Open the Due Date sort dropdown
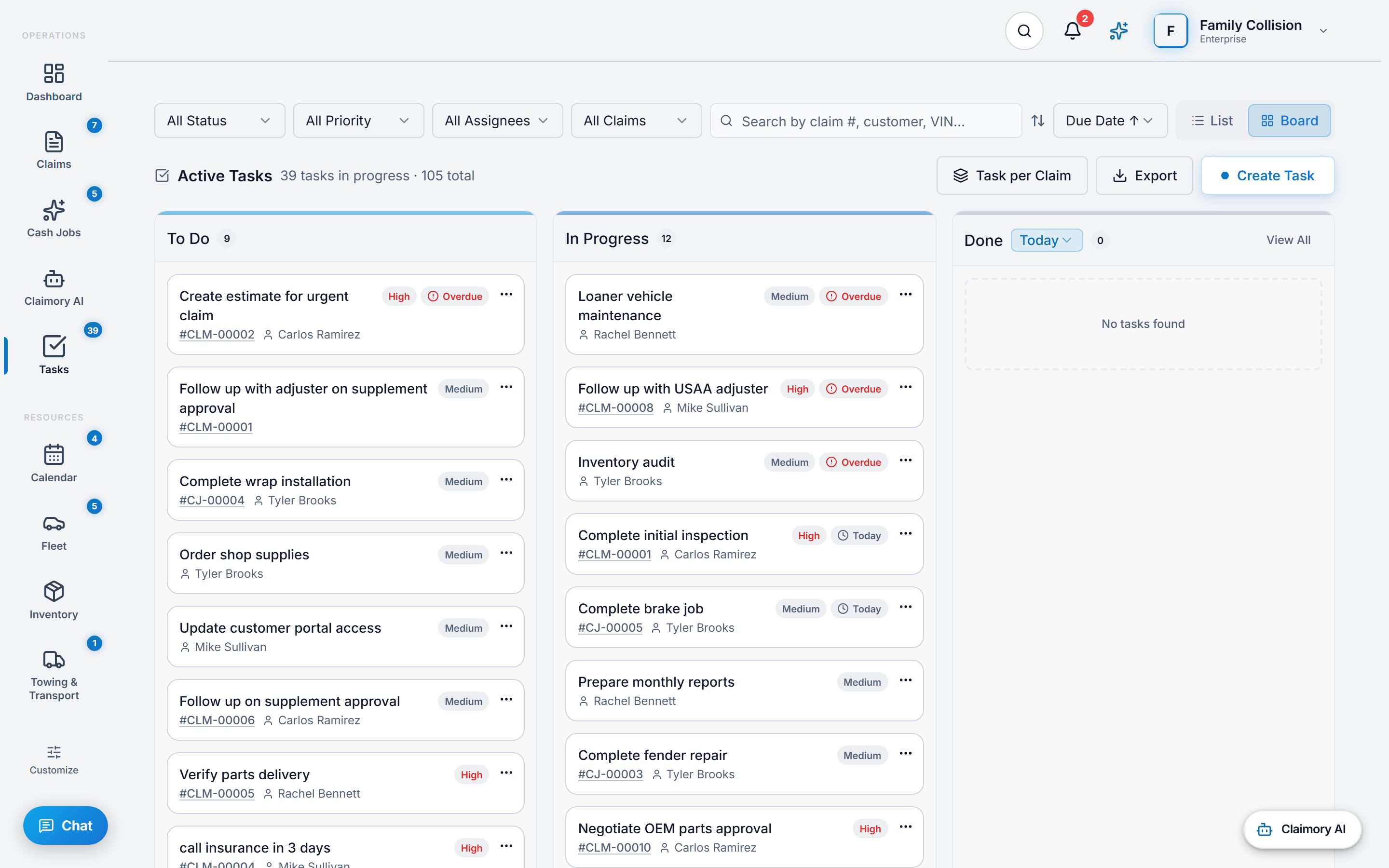The image size is (1389, 868). (x=1110, y=121)
